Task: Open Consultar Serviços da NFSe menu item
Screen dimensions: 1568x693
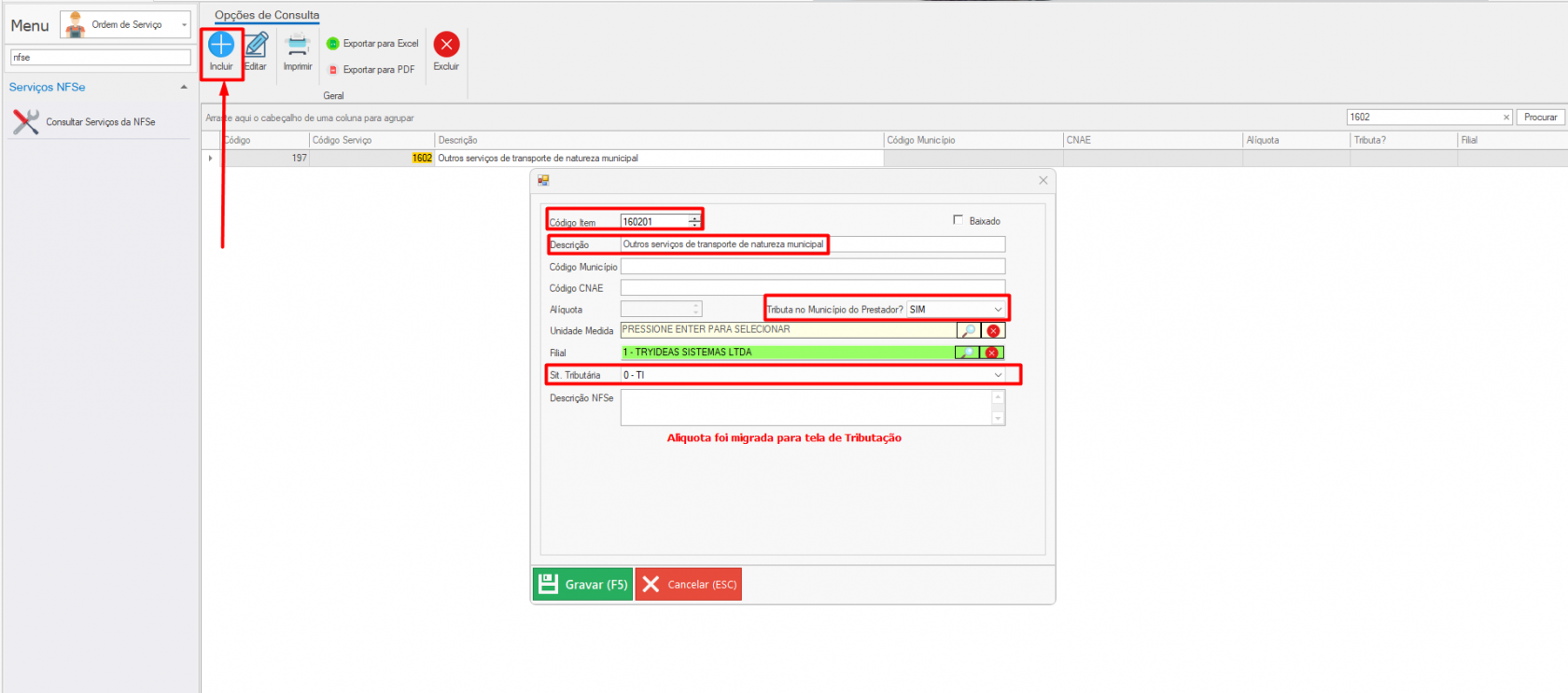Action: pyautogui.click(x=100, y=122)
